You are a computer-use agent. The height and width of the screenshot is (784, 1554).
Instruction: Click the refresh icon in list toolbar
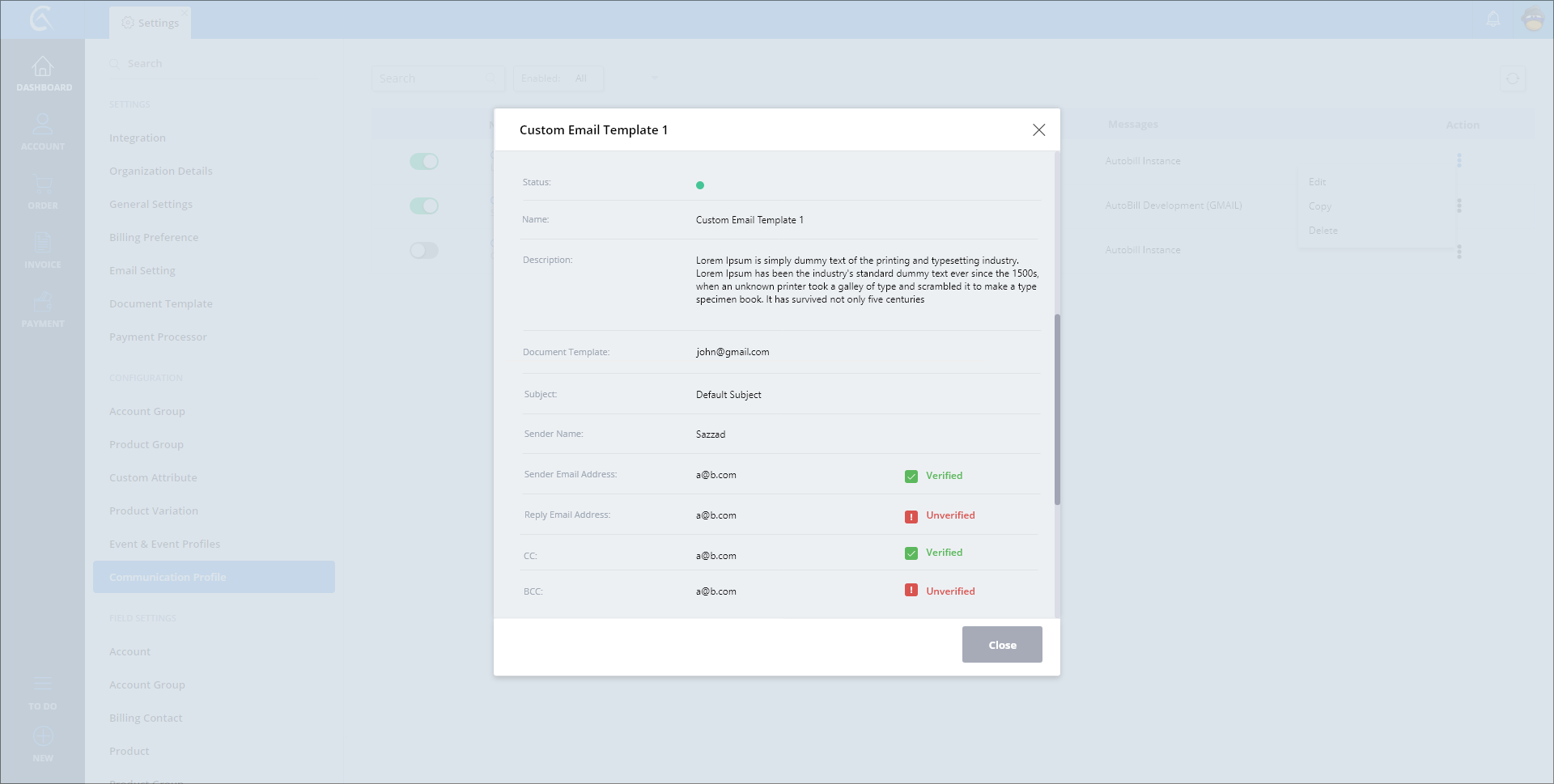pos(1512,78)
